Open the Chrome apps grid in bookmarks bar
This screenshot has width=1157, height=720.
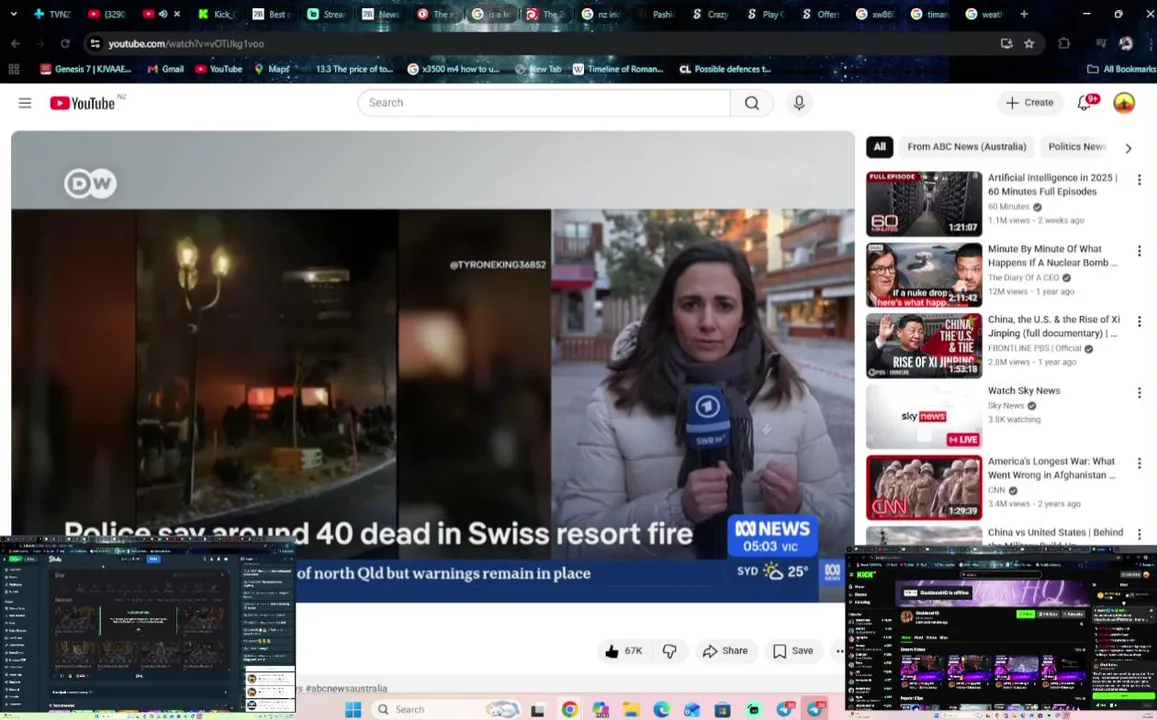(13, 69)
